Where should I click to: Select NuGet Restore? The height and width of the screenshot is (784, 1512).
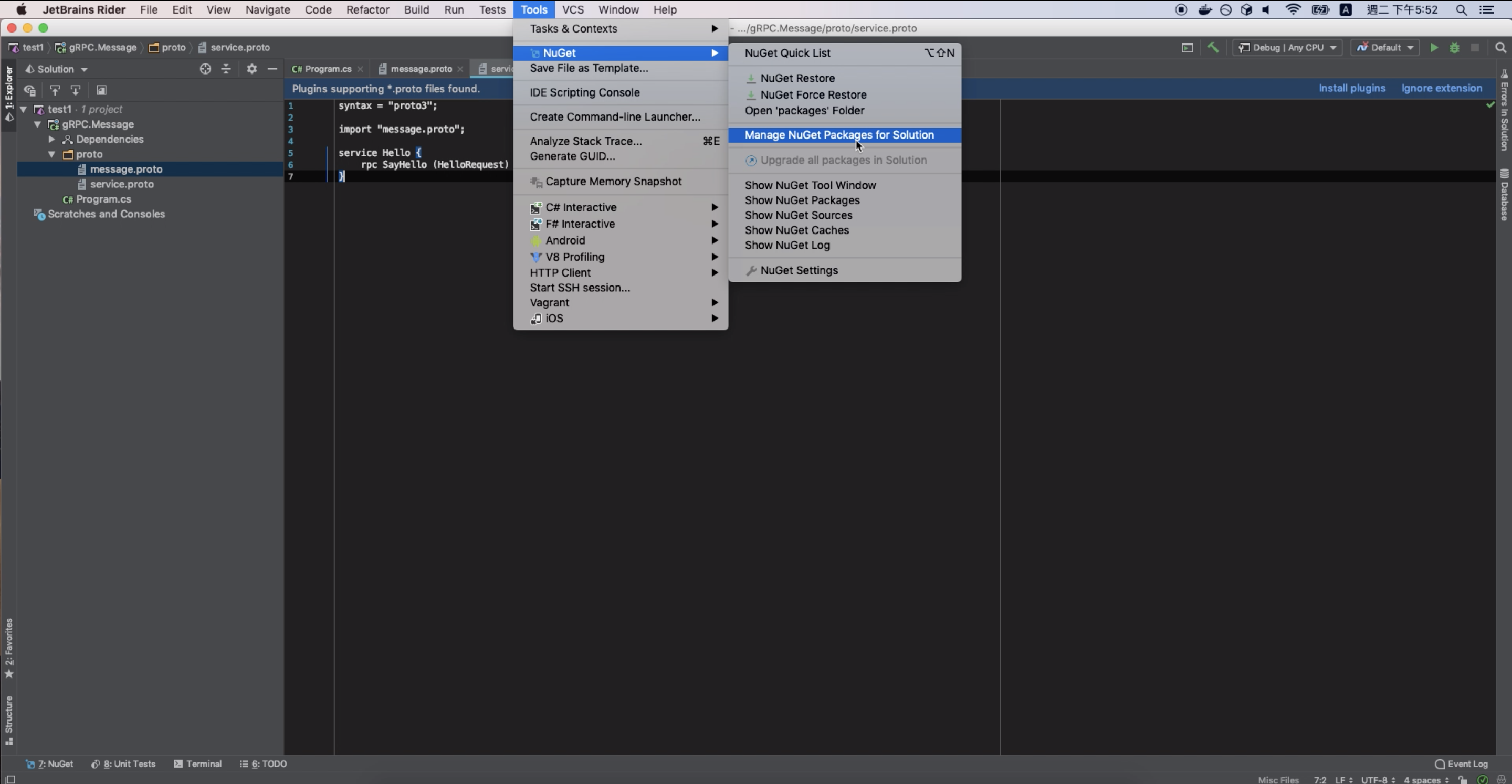click(x=845, y=78)
